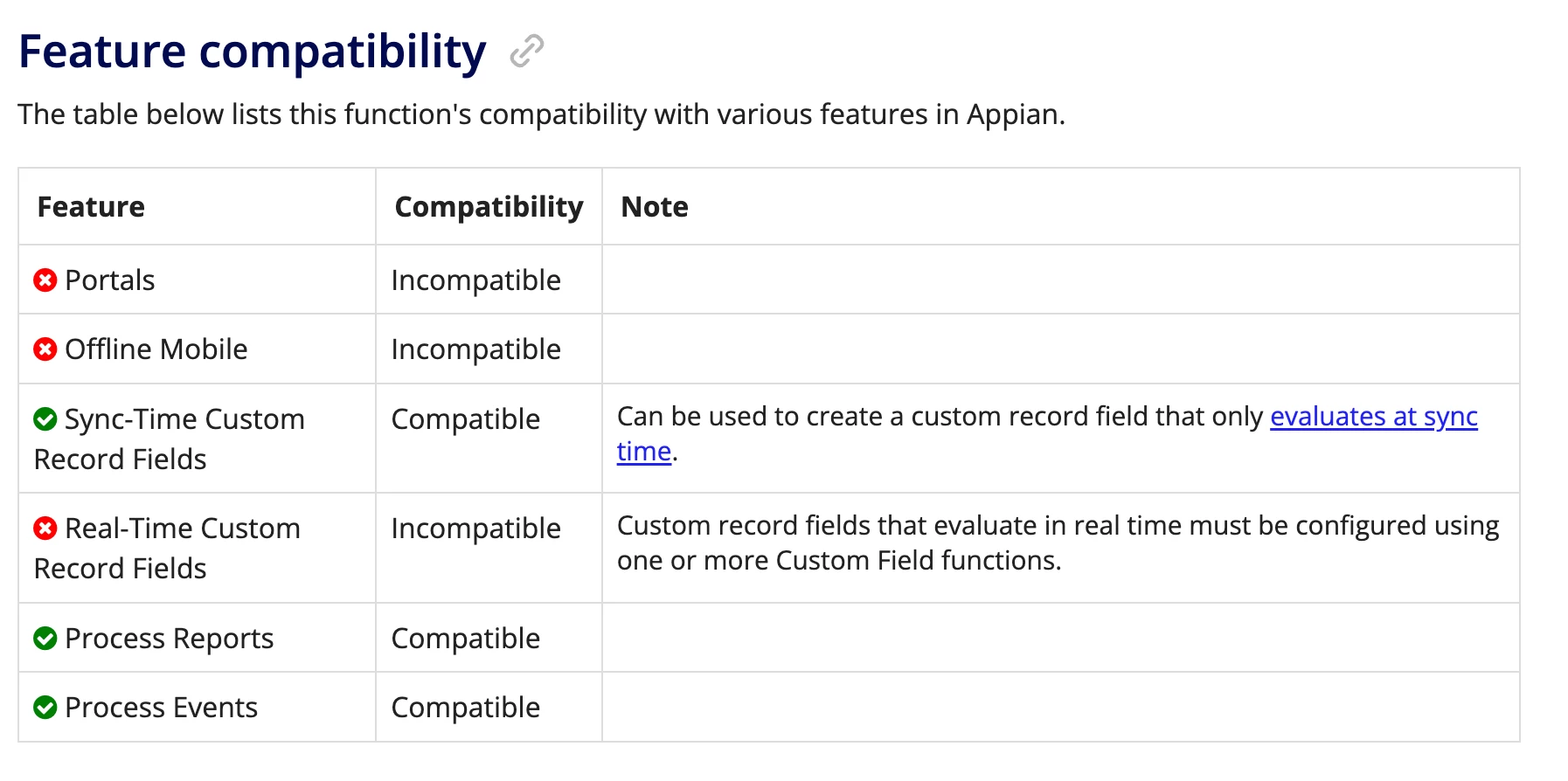Click the Compatibility column header

(x=489, y=207)
